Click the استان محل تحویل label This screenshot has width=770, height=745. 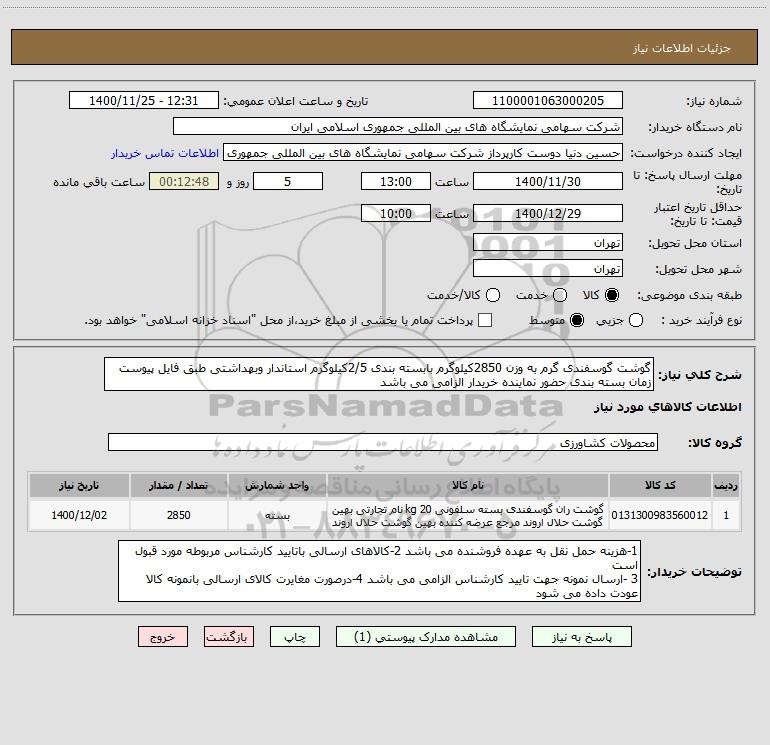[695, 243]
